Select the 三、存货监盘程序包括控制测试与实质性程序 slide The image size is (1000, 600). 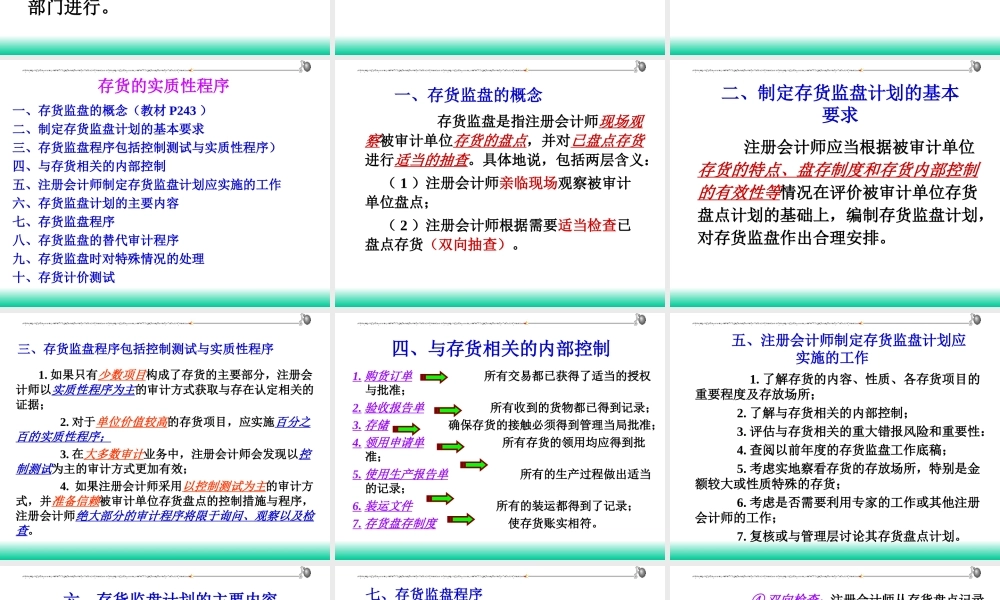[165, 436]
